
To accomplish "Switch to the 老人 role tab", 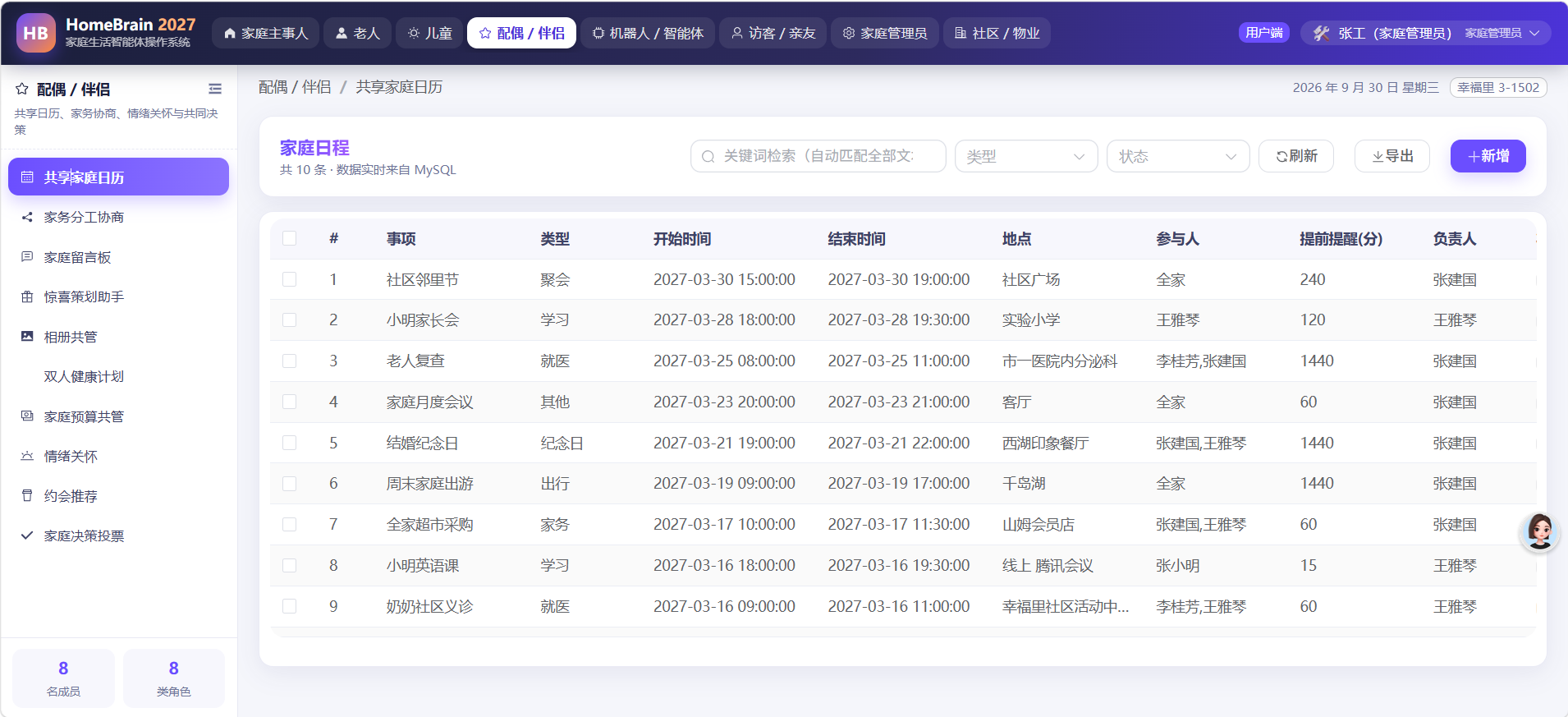I will point(357,33).
